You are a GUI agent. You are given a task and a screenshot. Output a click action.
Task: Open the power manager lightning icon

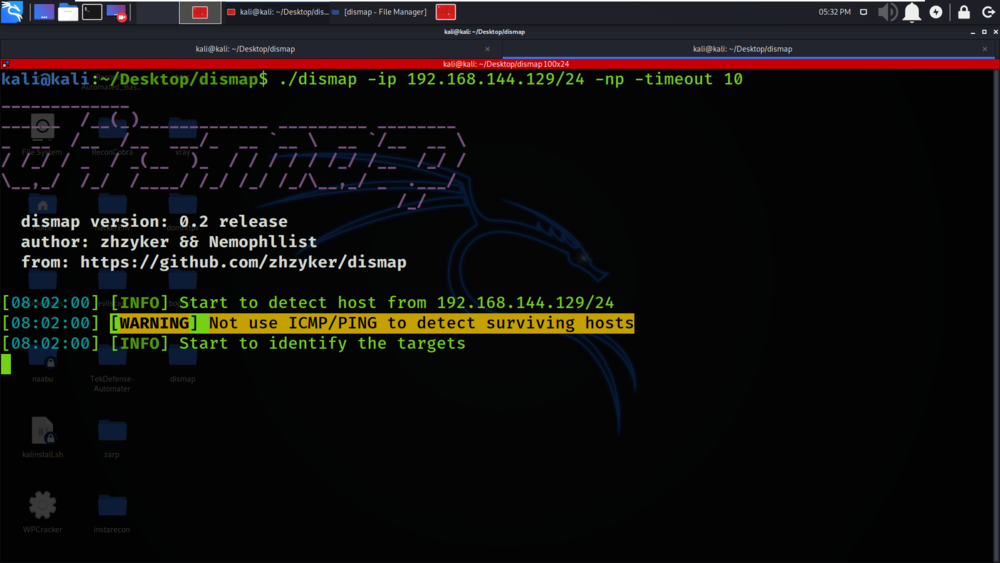[x=936, y=12]
